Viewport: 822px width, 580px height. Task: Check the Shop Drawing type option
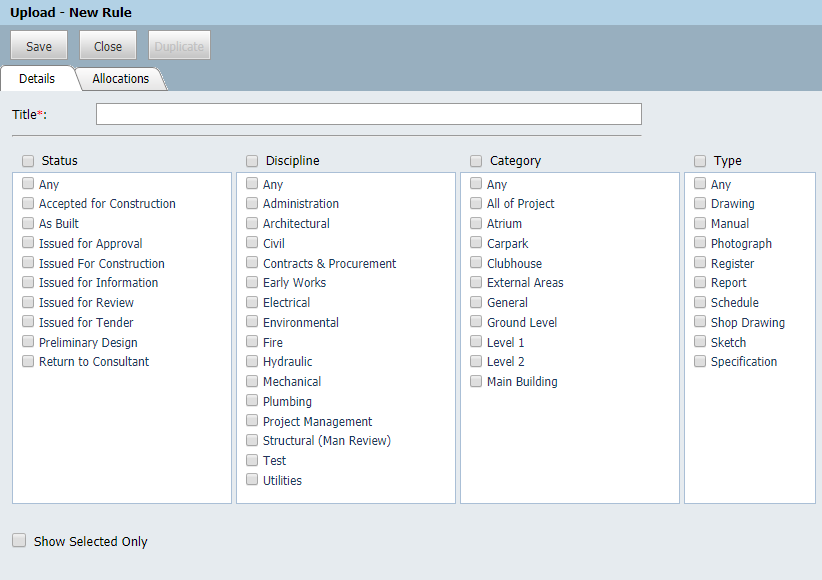pyautogui.click(x=699, y=322)
